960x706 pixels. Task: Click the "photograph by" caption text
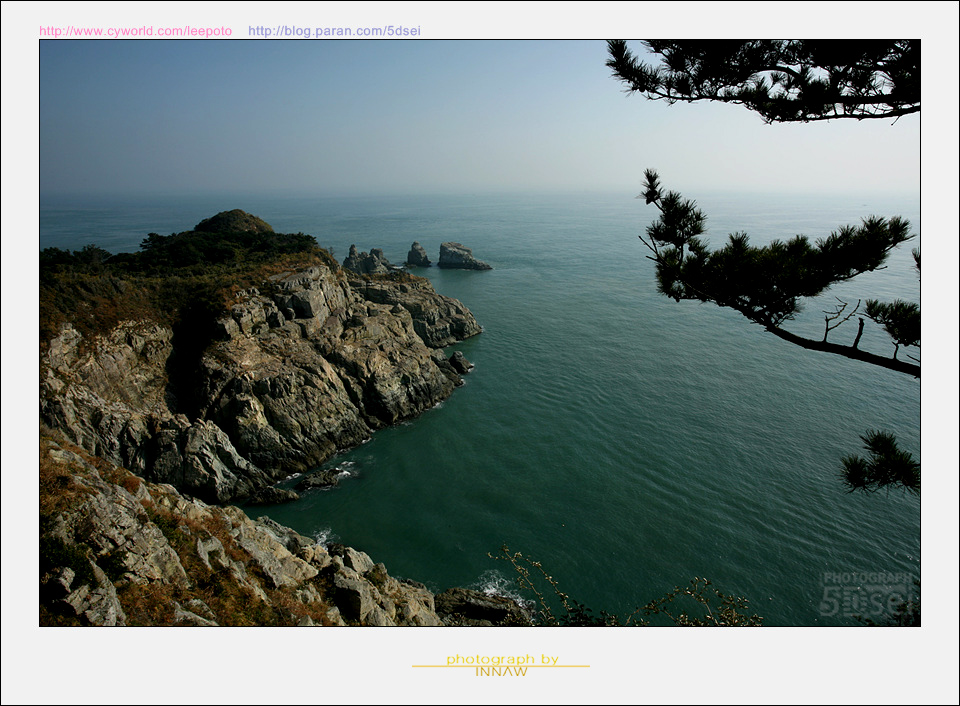pos(502,659)
